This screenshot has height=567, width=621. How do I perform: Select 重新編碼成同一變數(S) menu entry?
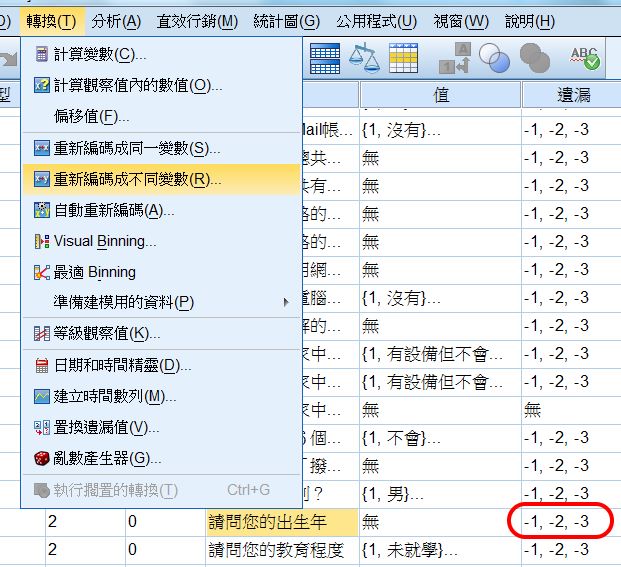click(160, 148)
